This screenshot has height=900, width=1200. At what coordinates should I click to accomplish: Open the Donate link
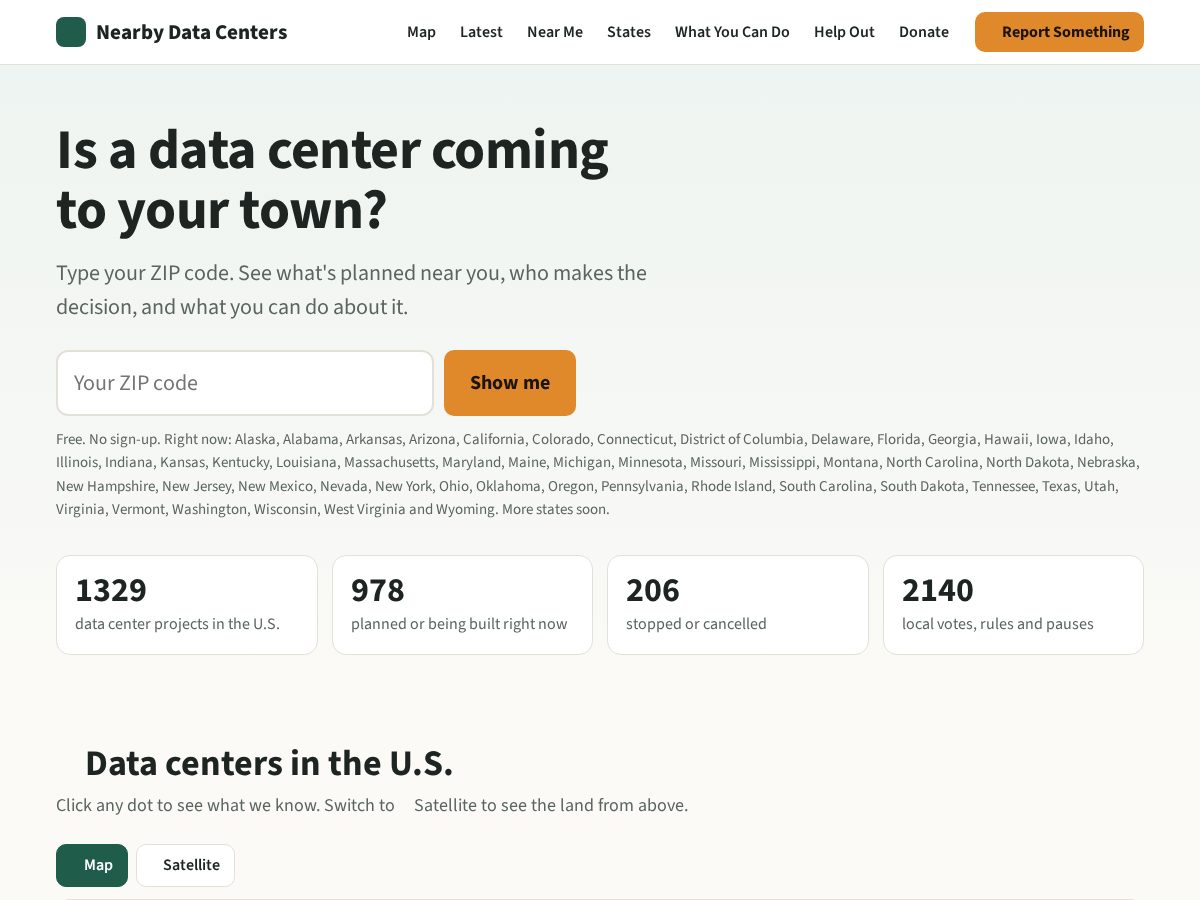tap(924, 32)
